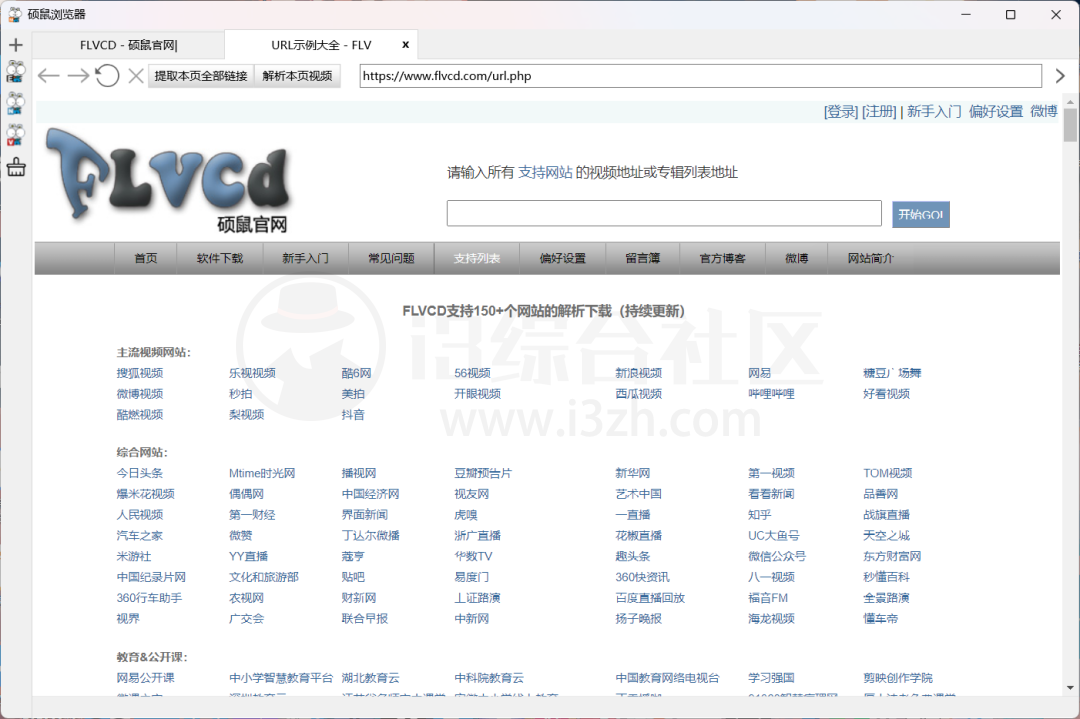The height and width of the screenshot is (719, 1080).
Task: Open the 西瓜视频 link
Action: [638, 394]
